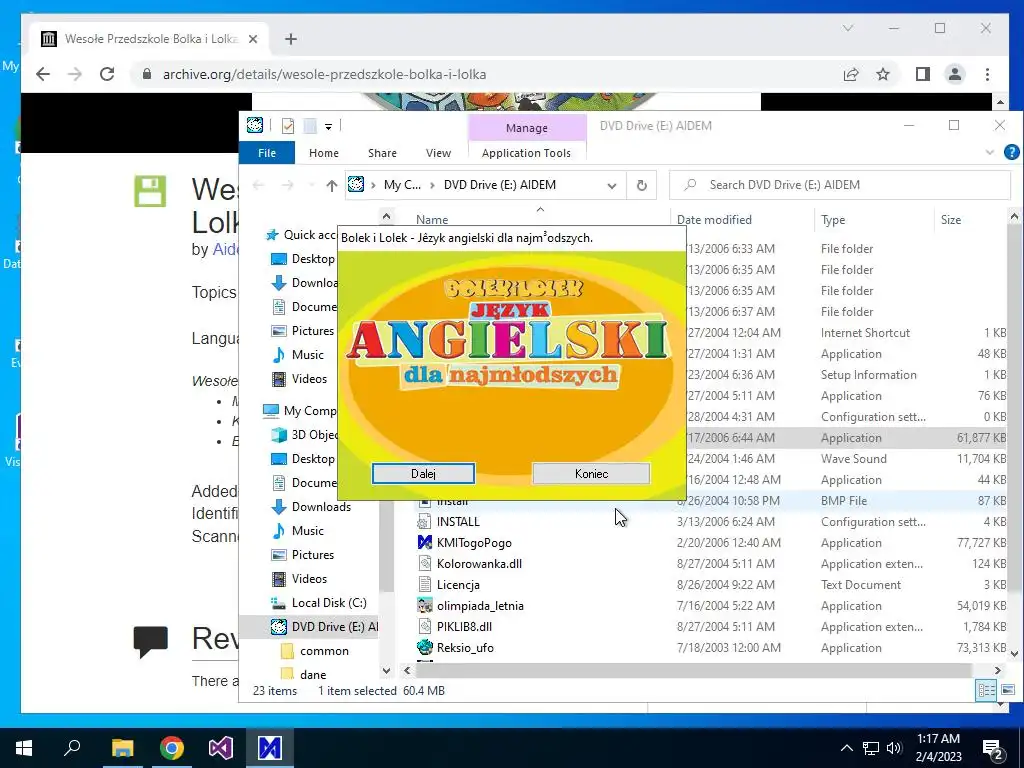Open Pictures under Quick access

[312, 330]
